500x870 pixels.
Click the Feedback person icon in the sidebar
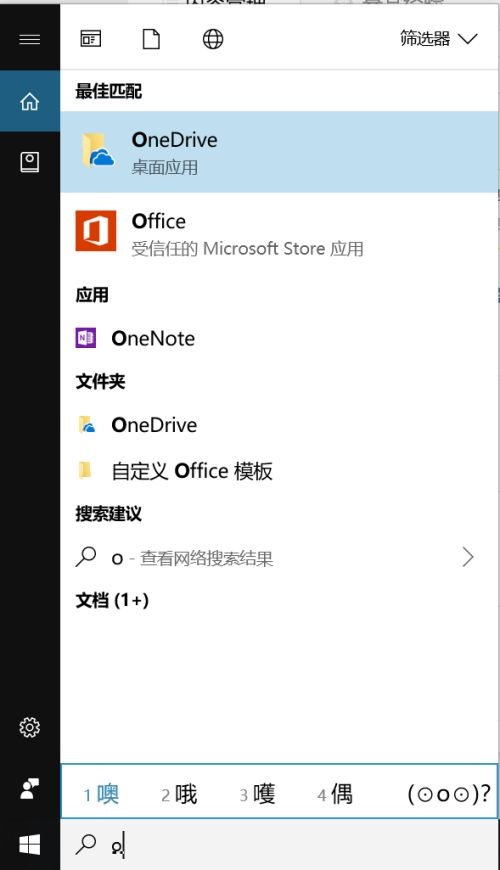29,788
